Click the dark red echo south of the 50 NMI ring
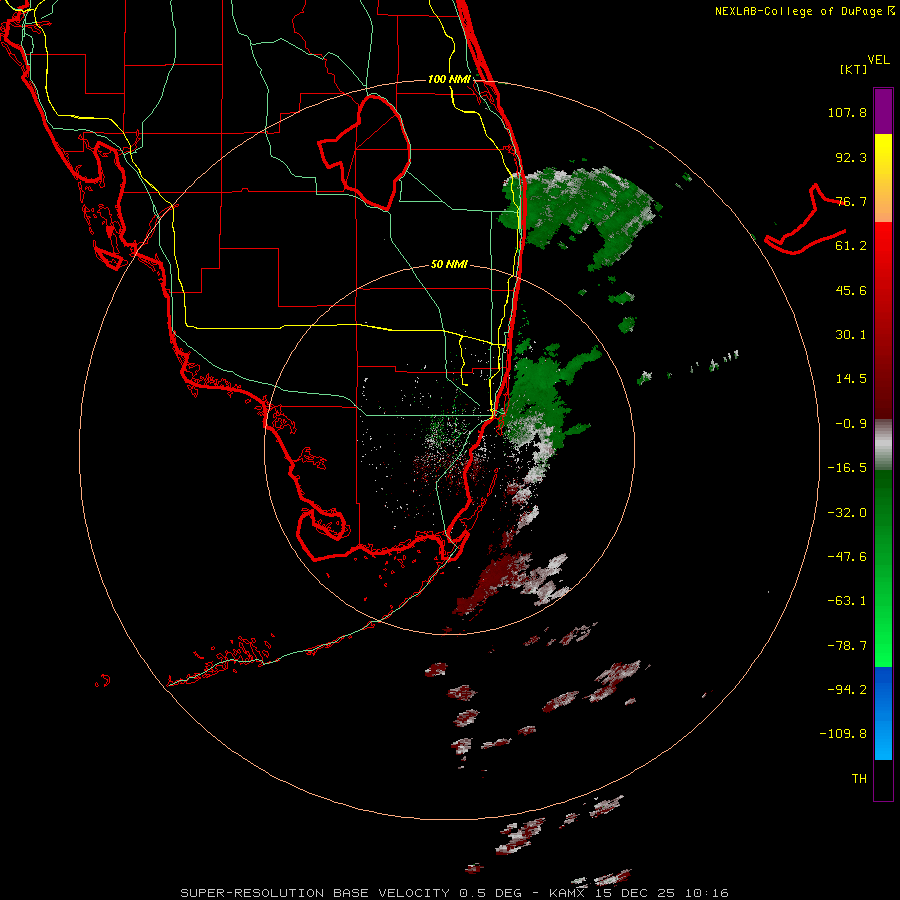 [492, 581]
